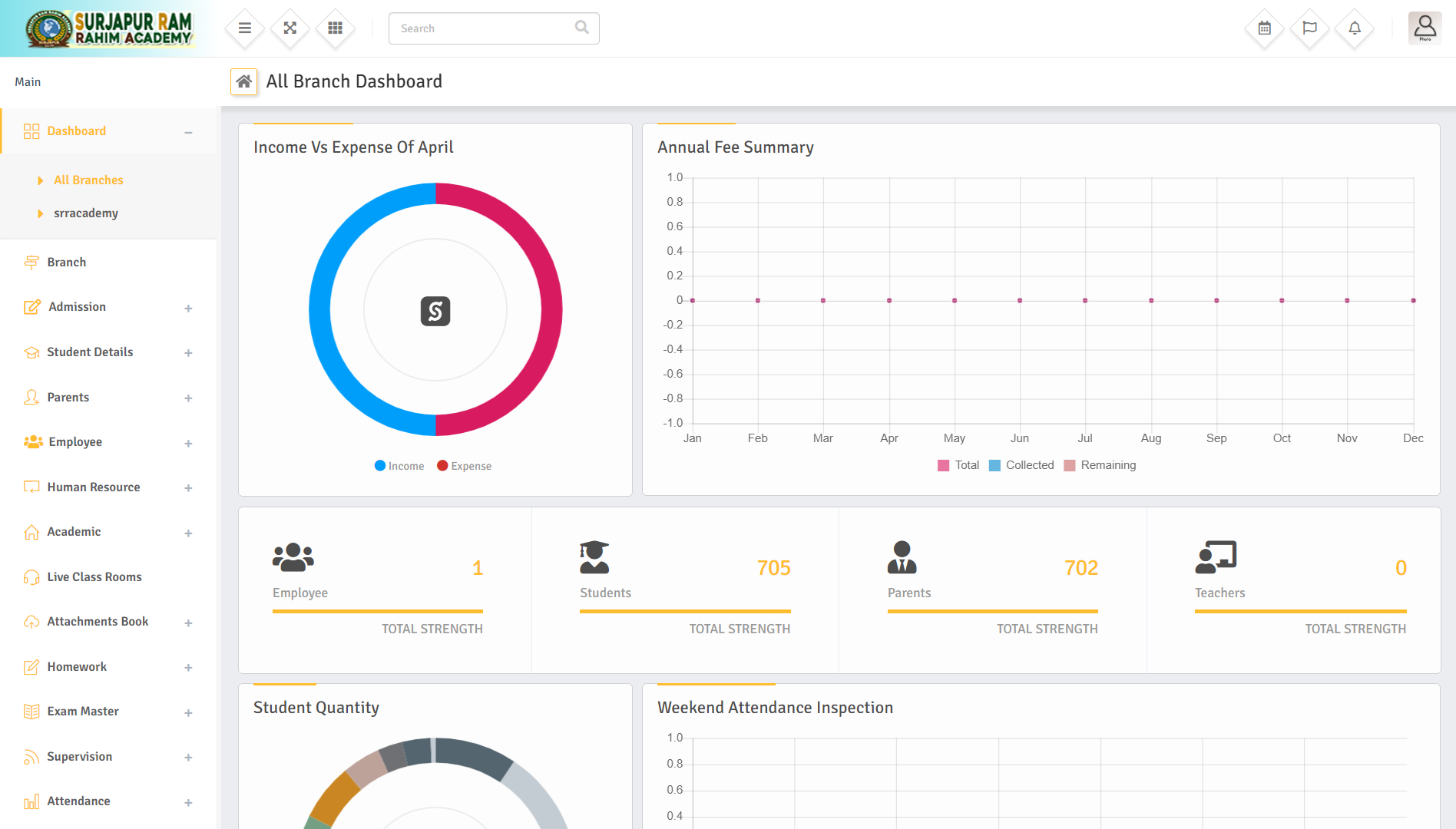Open the apps grid icon

336,28
